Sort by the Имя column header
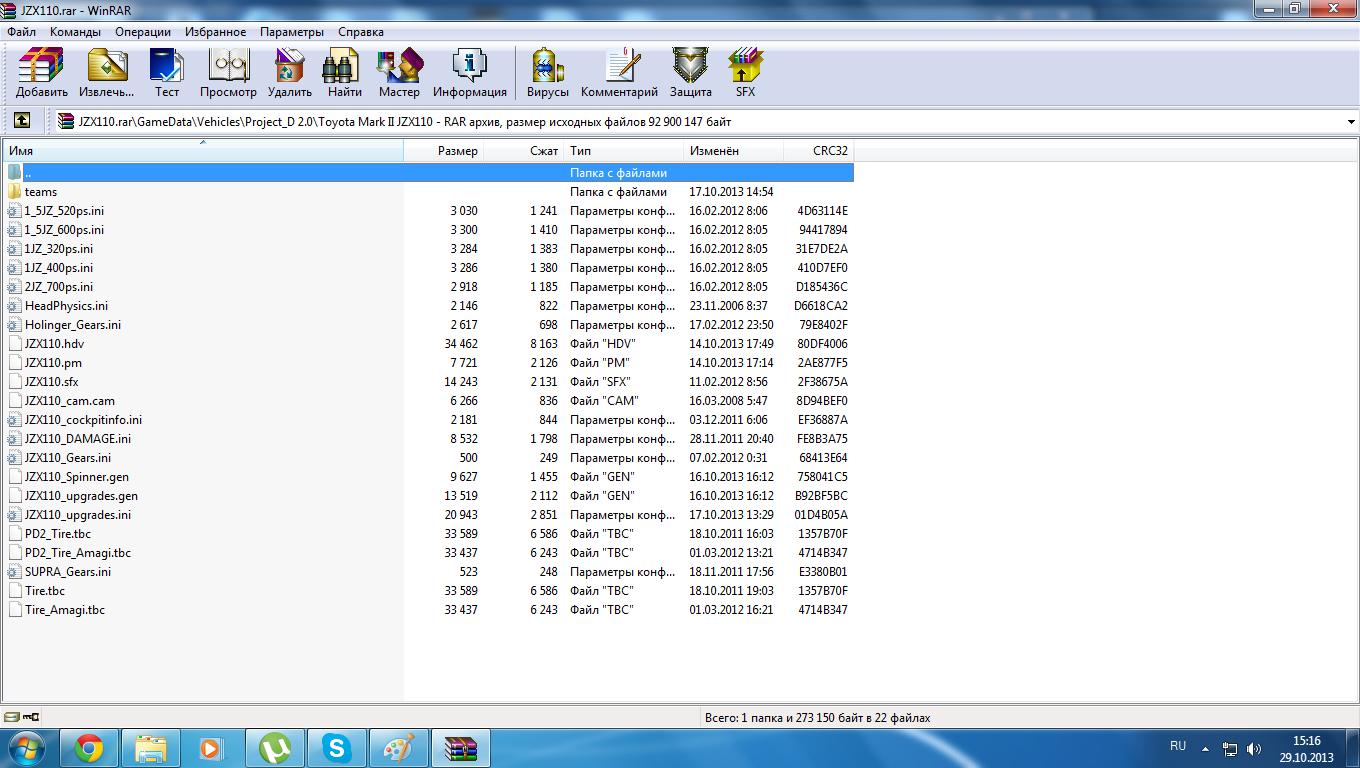Viewport: 1360px width, 768px height. point(203,151)
